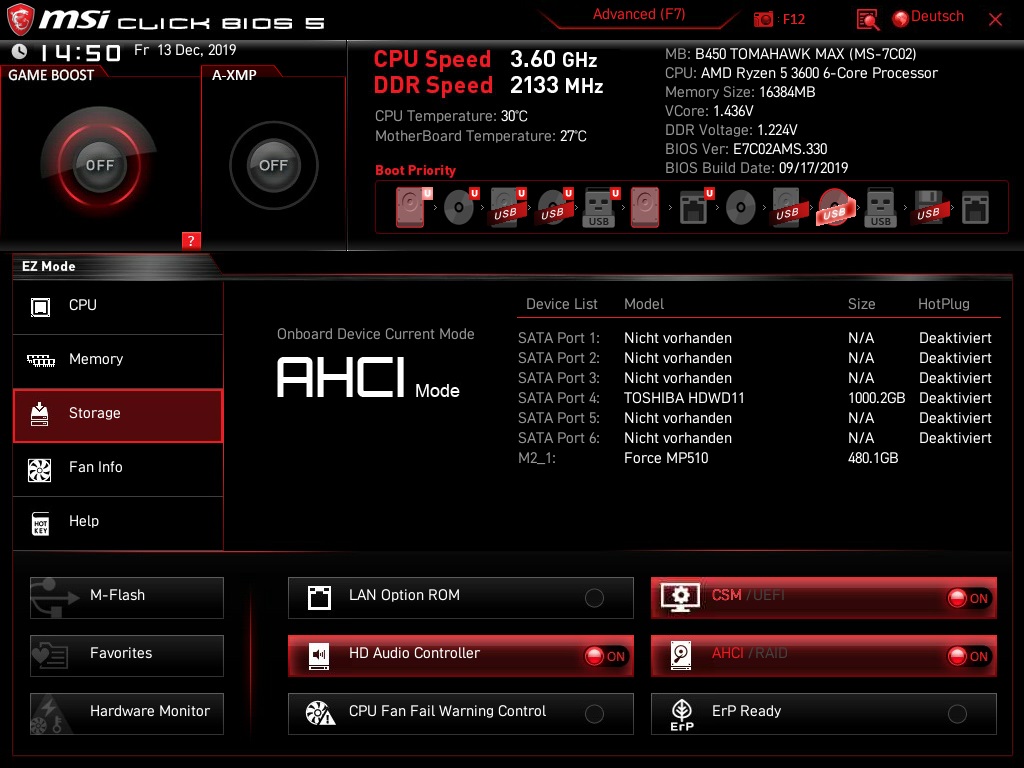Open the red question mark help icon
Image resolution: width=1024 pixels, height=768 pixels.
click(x=191, y=240)
